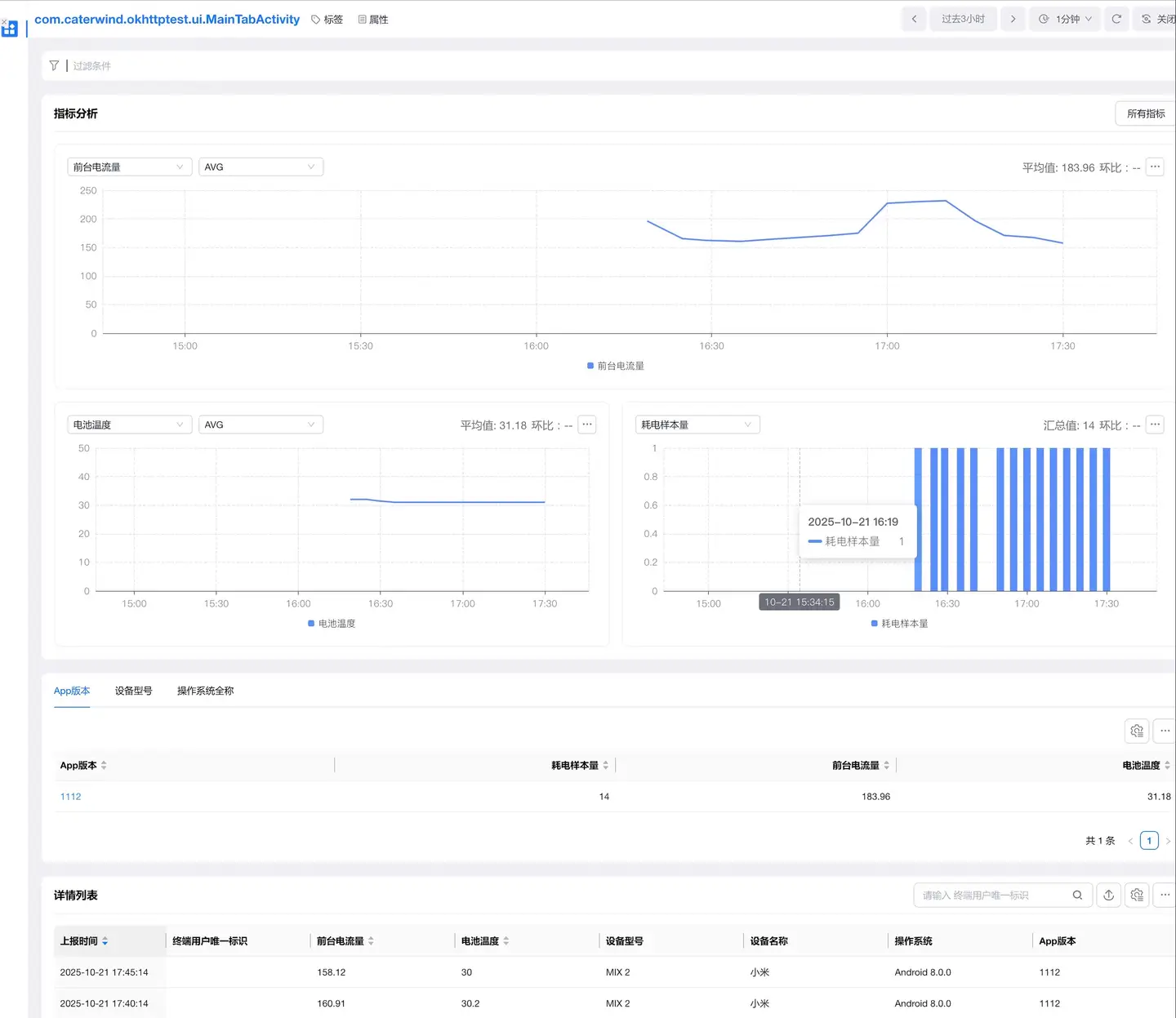The width and height of the screenshot is (1176, 1018).
Task: Switch to the 设备型号 tab
Action: 133,691
